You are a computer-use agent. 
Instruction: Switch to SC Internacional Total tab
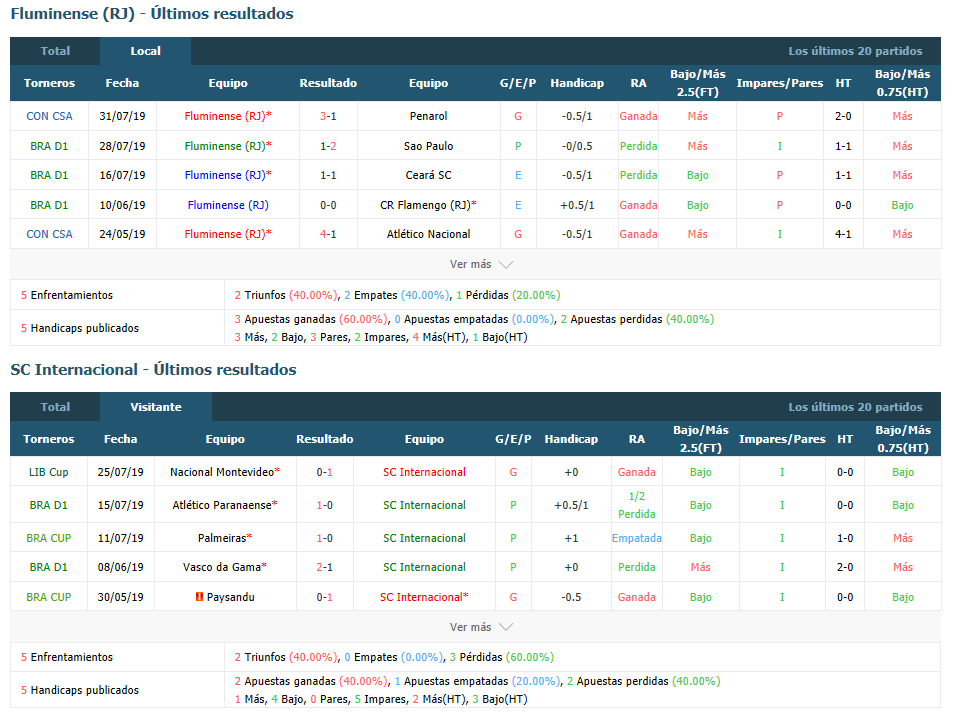(55, 407)
